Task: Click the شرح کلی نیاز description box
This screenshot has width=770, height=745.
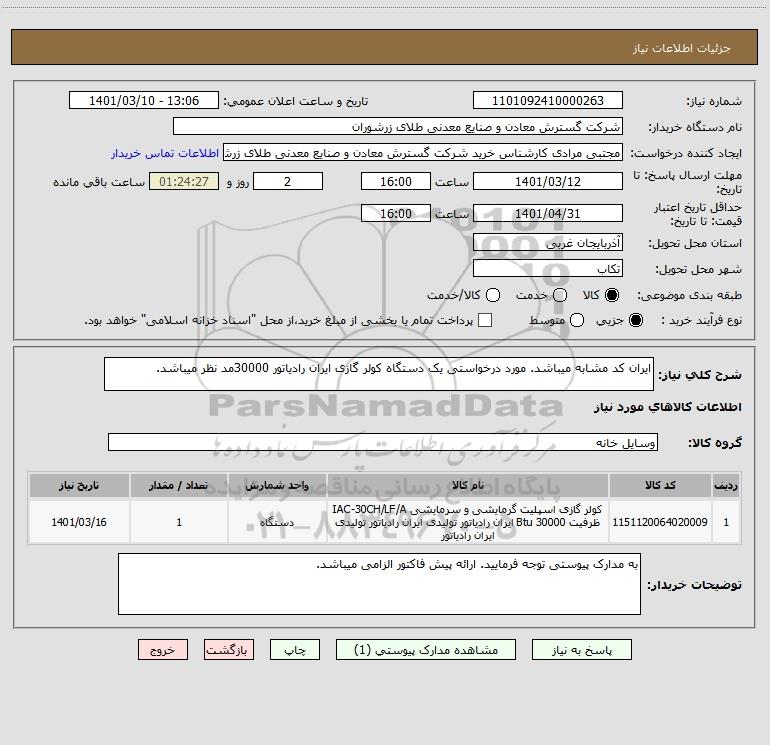Action: (379, 374)
